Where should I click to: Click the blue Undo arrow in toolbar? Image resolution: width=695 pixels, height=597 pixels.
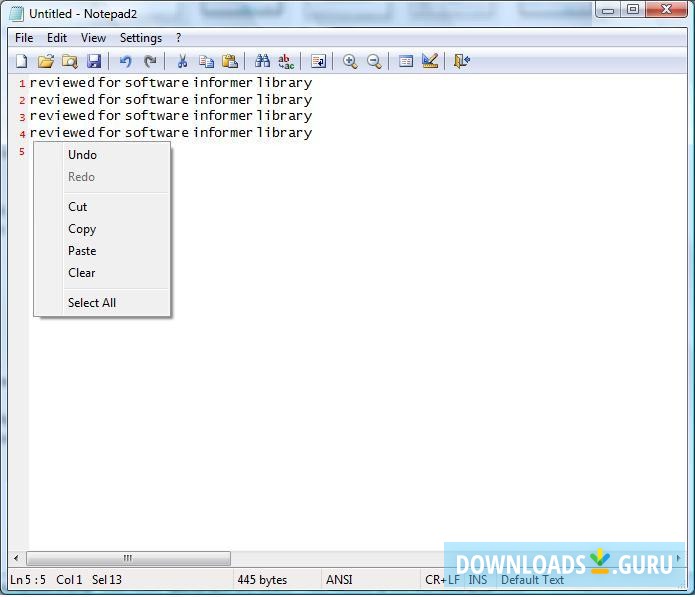126,61
